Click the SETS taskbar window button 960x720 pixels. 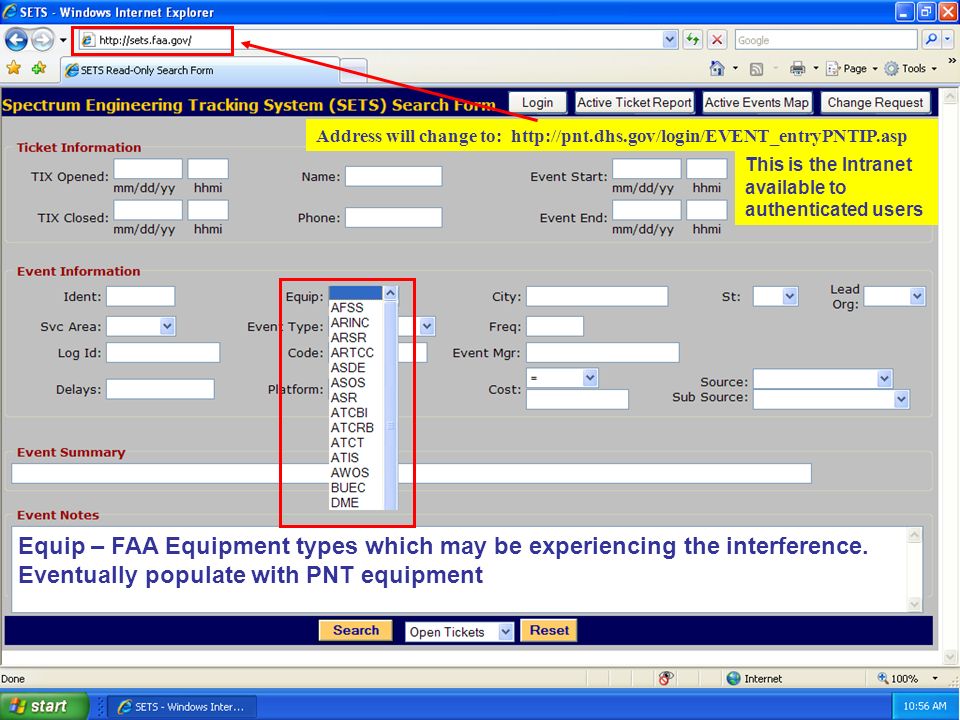(182, 707)
